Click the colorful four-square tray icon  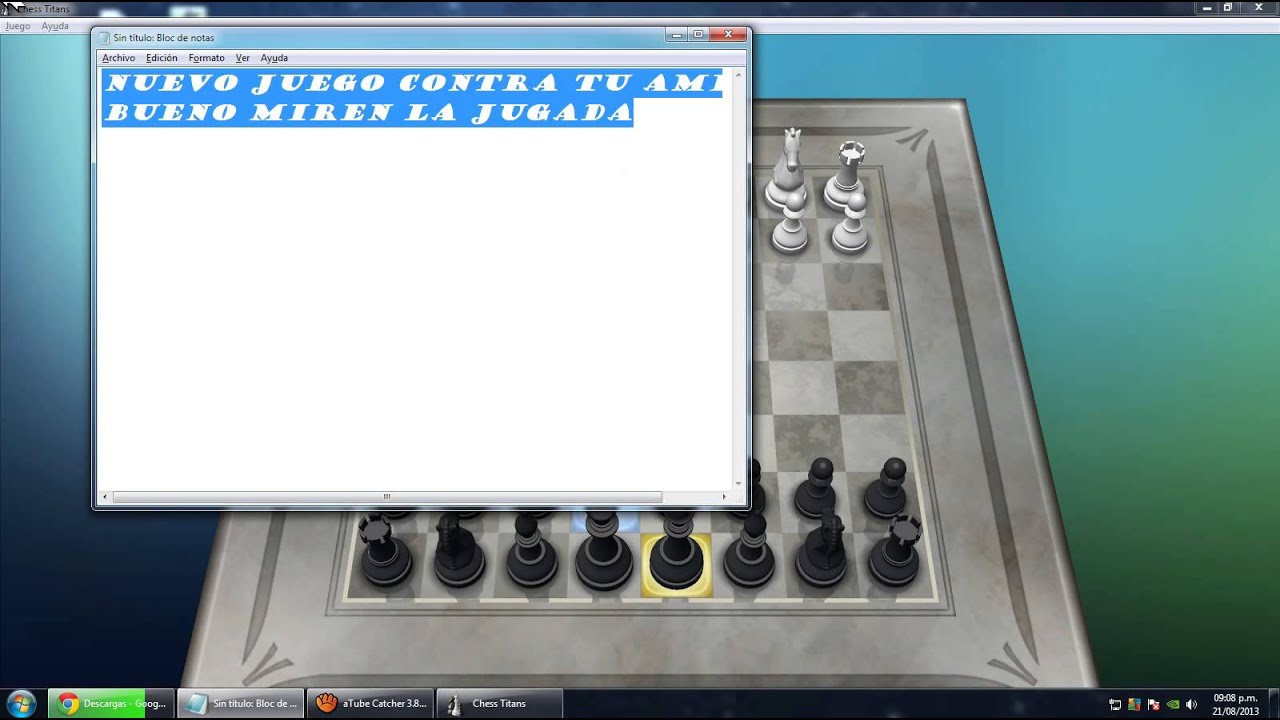[x=1135, y=704]
